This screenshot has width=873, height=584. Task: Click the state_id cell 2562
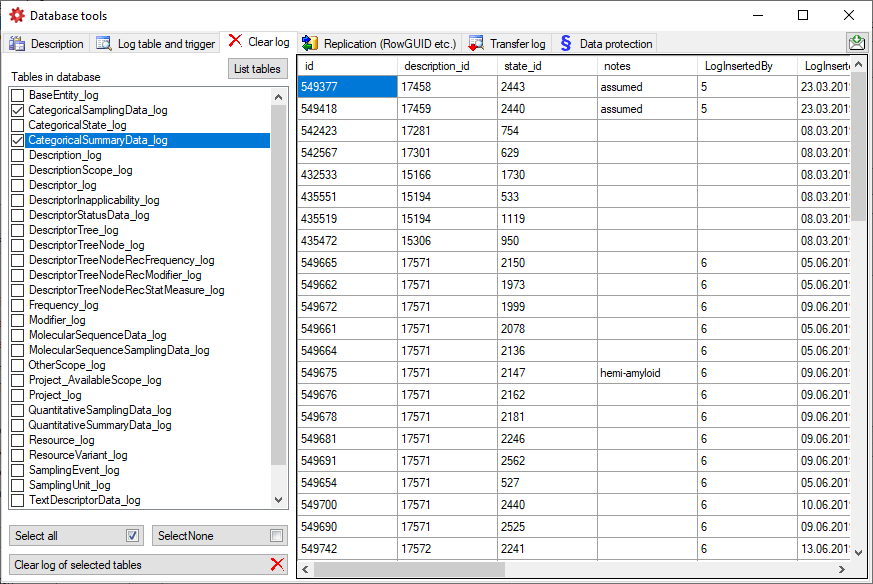pos(547,461)
